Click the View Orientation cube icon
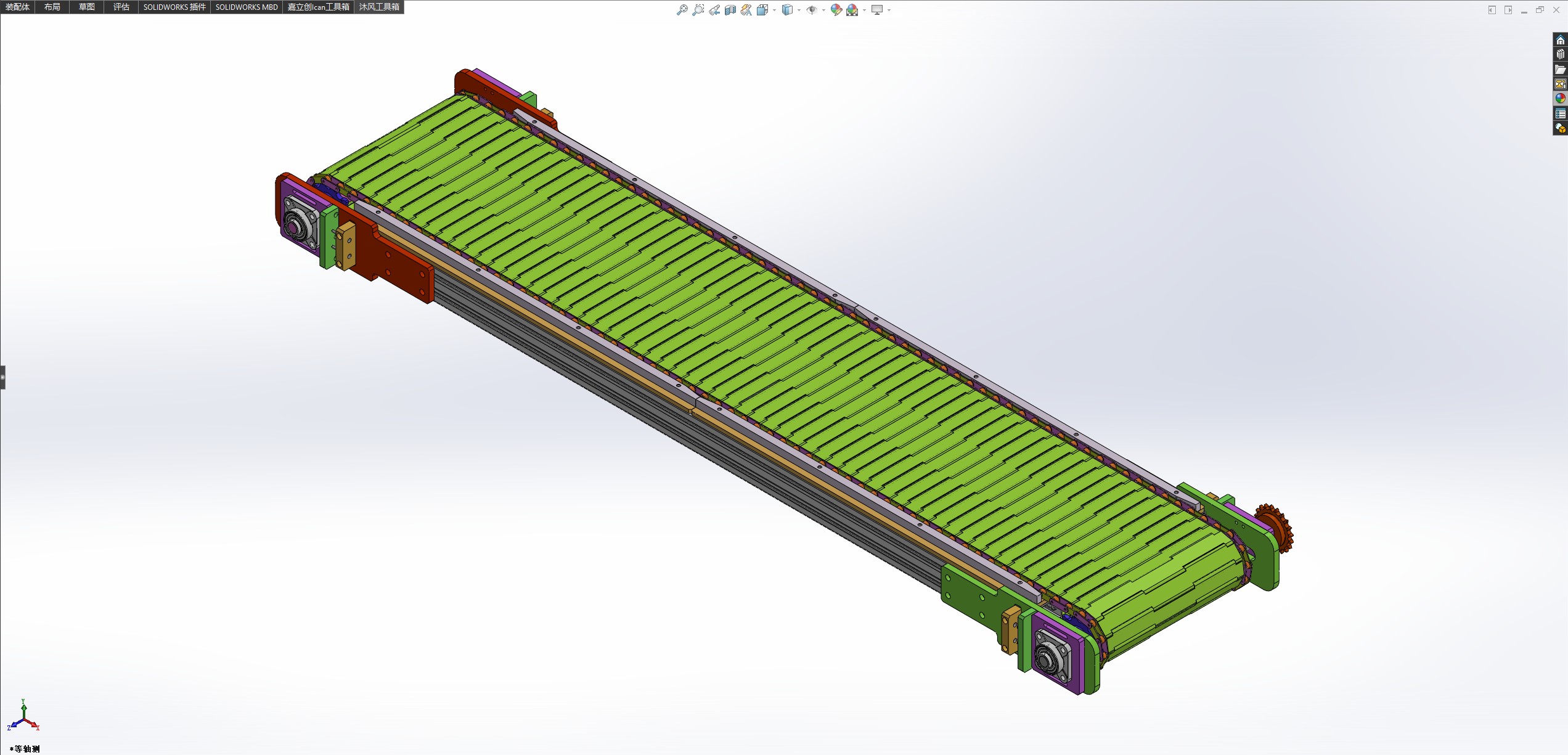 pyautogui.click(x=762, y=10)
